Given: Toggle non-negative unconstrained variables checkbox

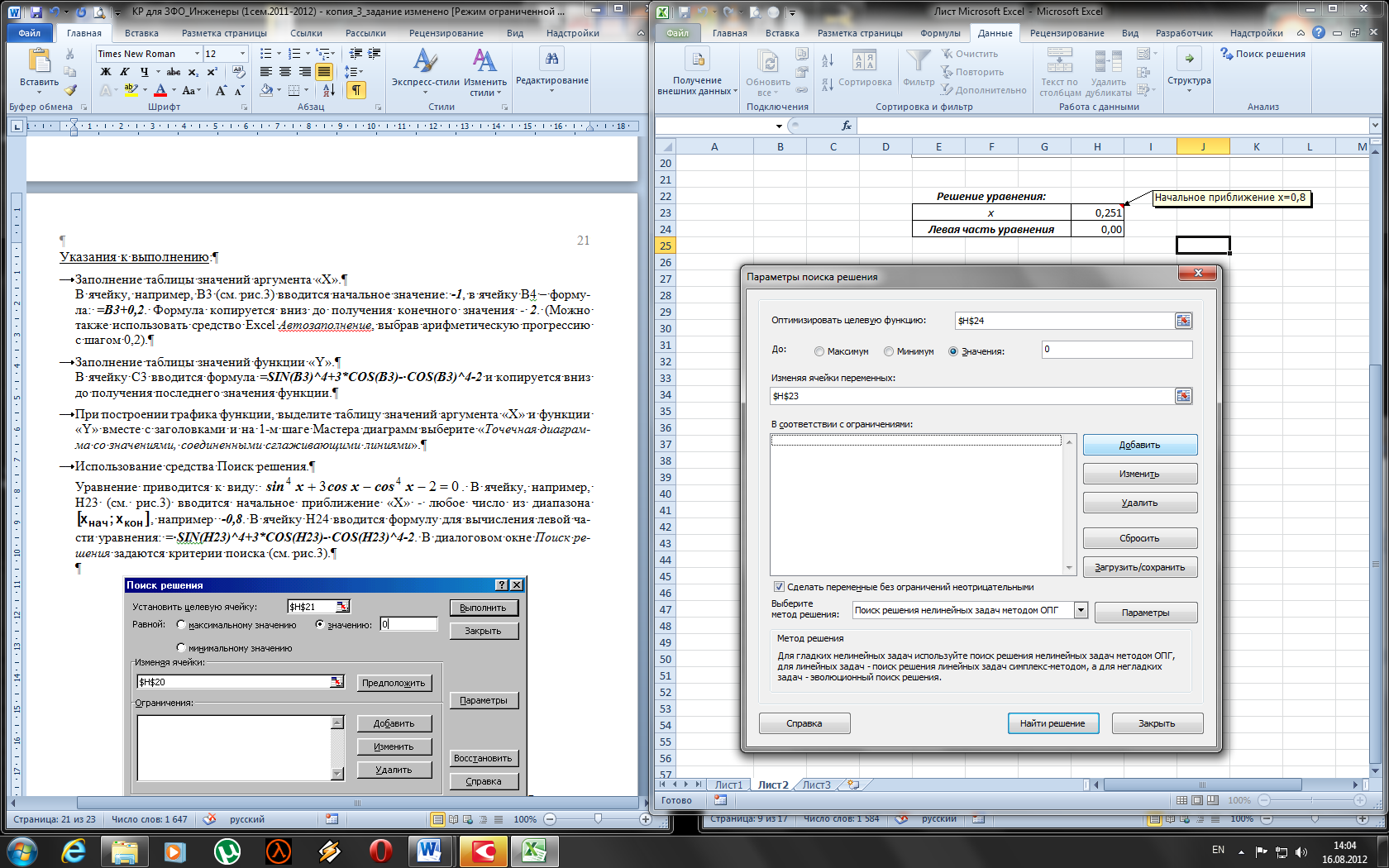Looking at the screenshot, I should click(779, 587).
